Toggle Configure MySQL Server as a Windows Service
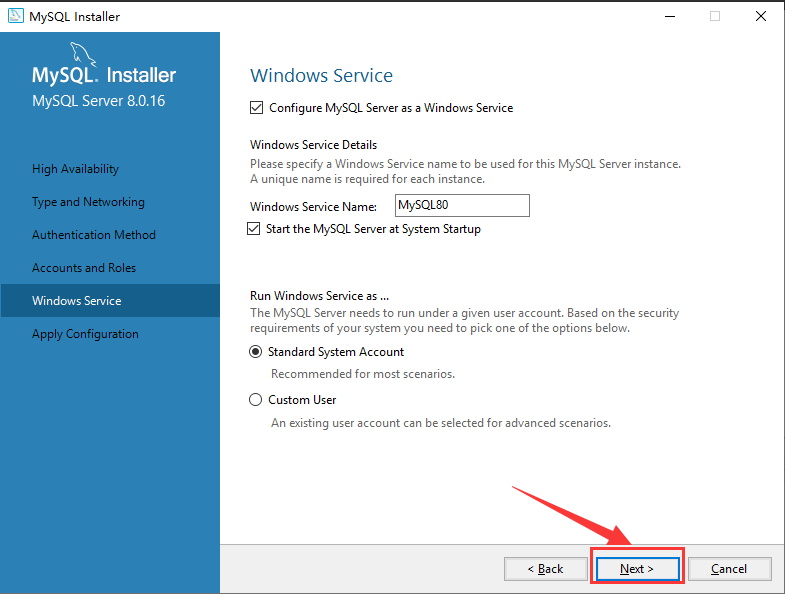This screenshot has height=595, width=785. pos(256,108)
